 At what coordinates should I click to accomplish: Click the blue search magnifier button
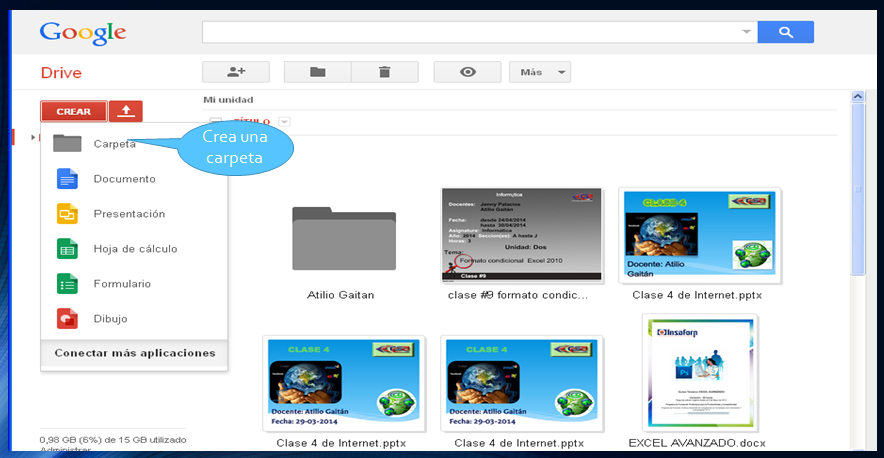[785, 32]
